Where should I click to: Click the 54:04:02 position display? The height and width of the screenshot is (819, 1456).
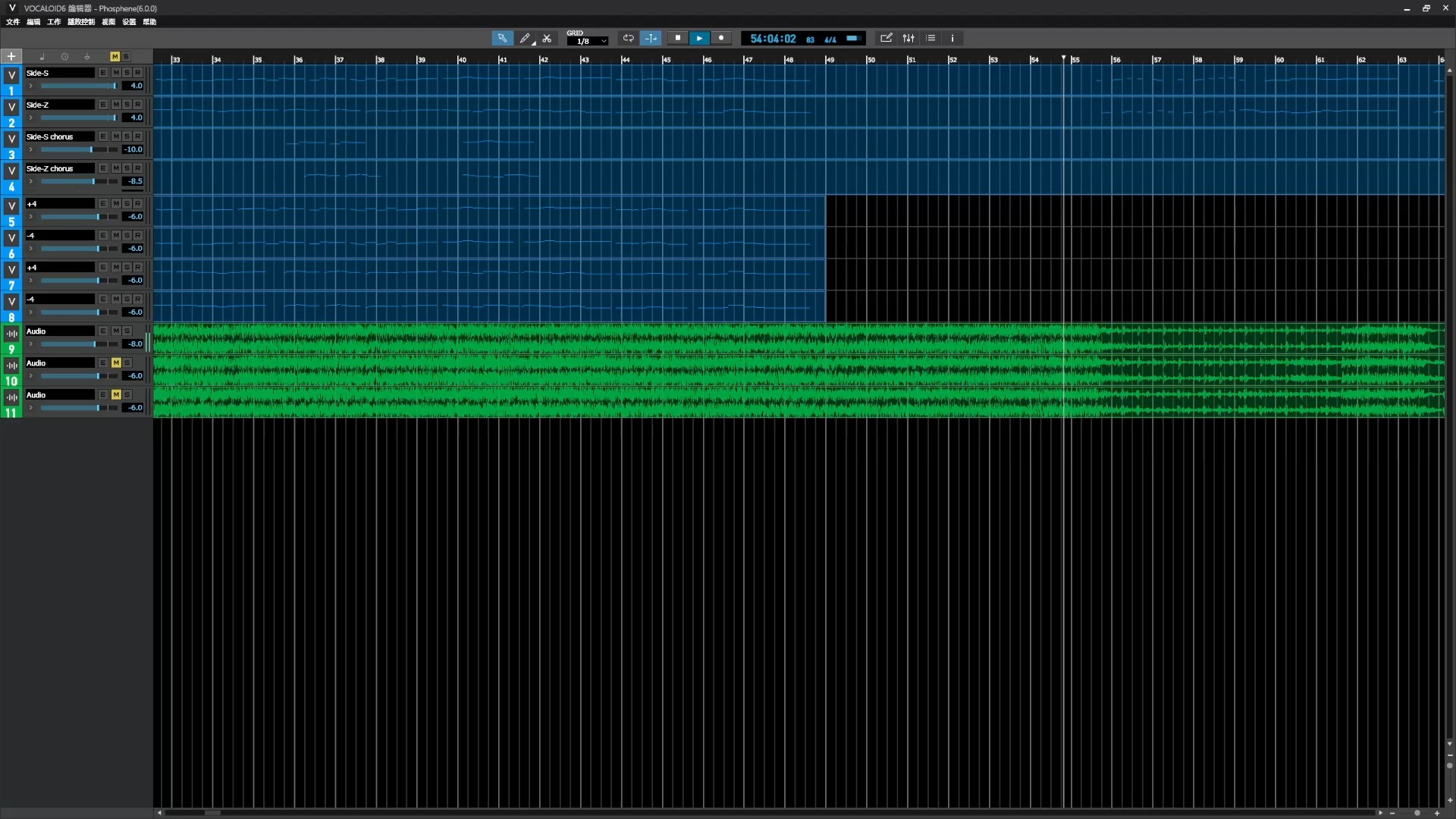pos(773,39)
